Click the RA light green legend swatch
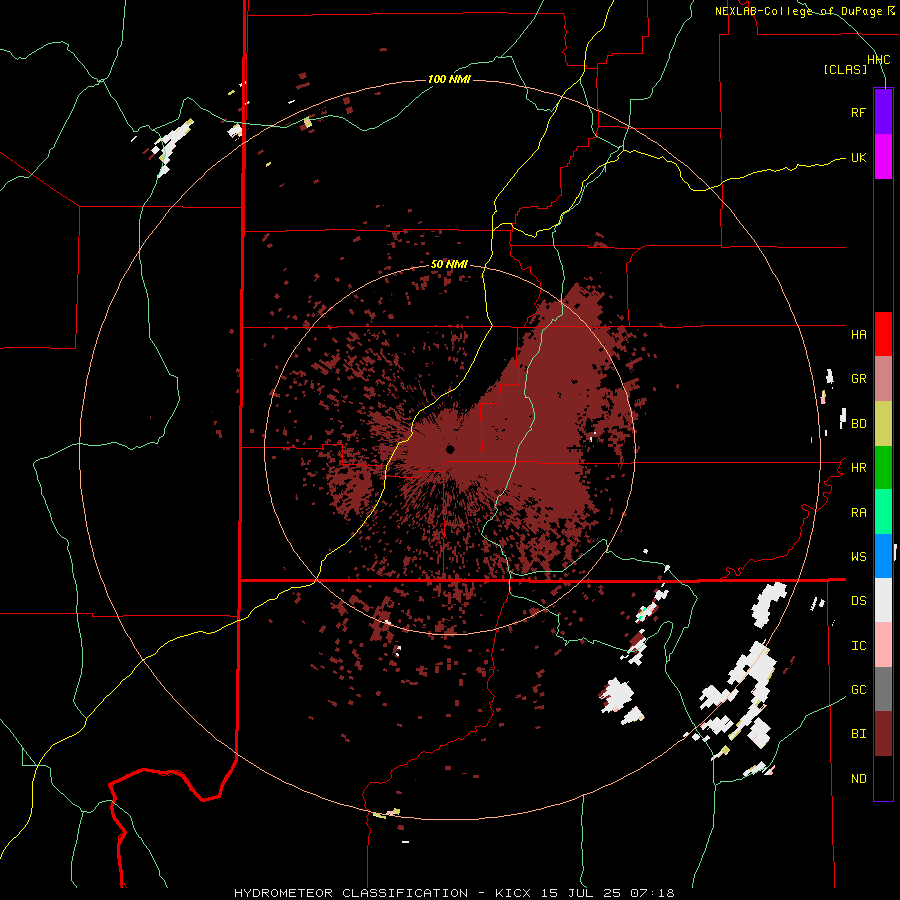 coord(883,512)
